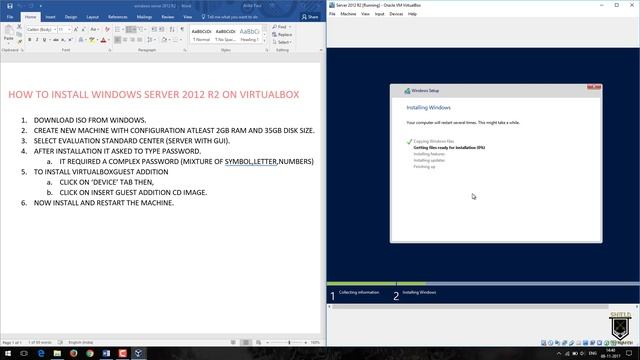This screenshot has height=360, width=640.
Task: Select the No Spacing style
Action: coord(225,35)
